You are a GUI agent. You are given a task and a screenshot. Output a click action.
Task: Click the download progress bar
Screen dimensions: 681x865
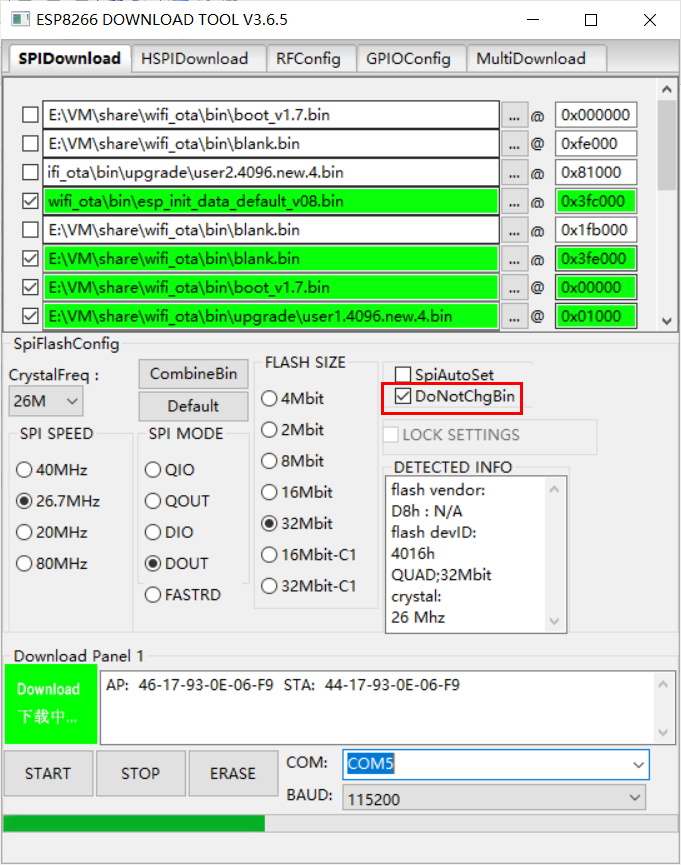pos(340,823)
